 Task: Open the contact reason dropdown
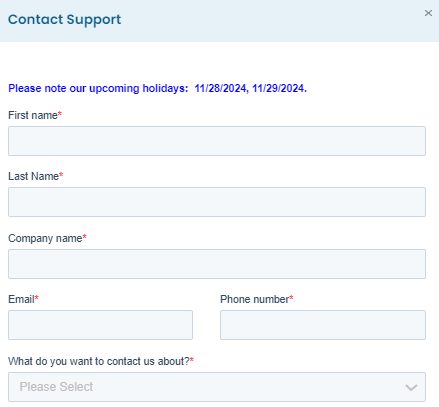(x=217, y=387)
